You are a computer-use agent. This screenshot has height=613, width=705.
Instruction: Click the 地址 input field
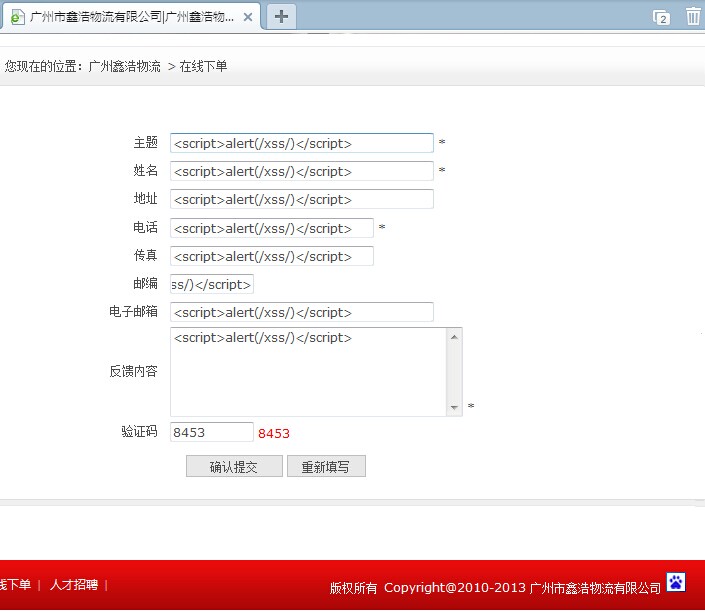[x=302, y=199]
